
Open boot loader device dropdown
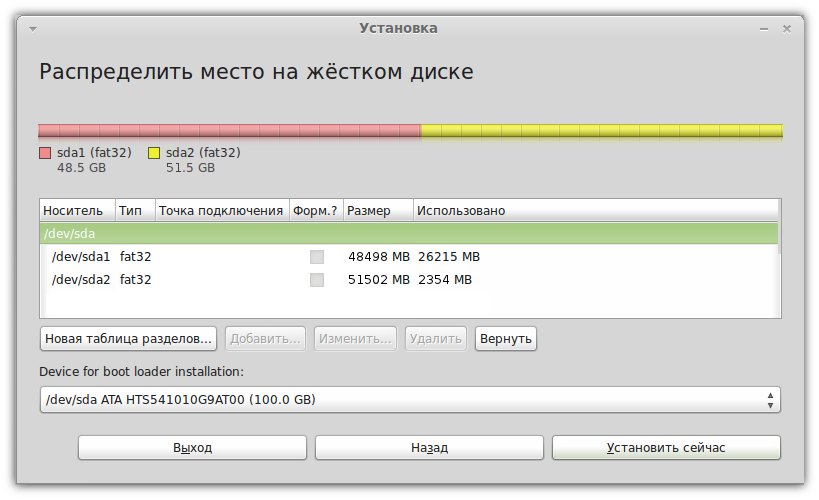(x=410, y=400)
